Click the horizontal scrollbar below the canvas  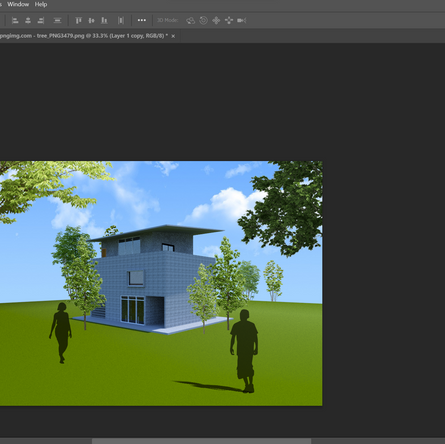(x=201, y=441)
